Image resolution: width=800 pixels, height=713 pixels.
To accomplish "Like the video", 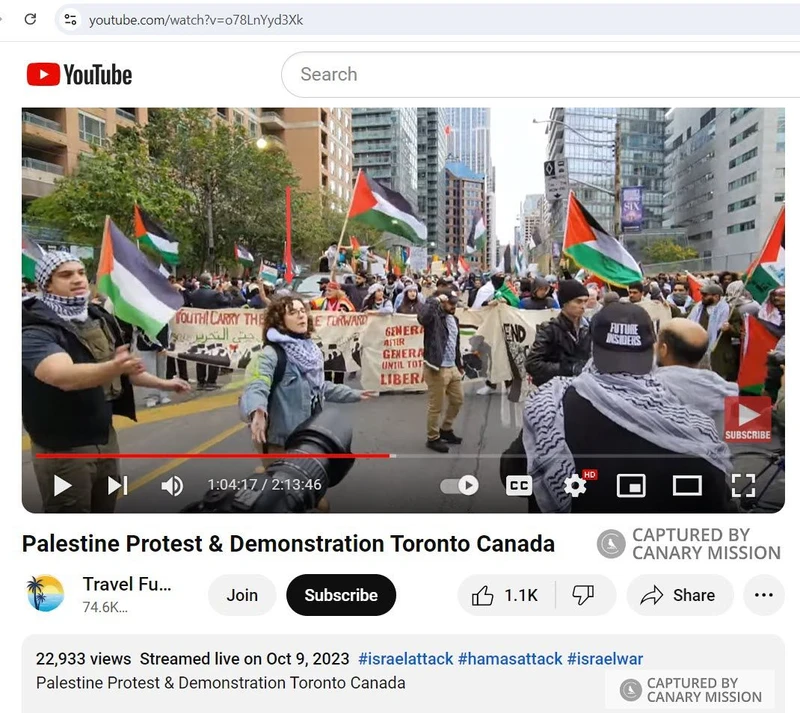I will pos(505,595).
